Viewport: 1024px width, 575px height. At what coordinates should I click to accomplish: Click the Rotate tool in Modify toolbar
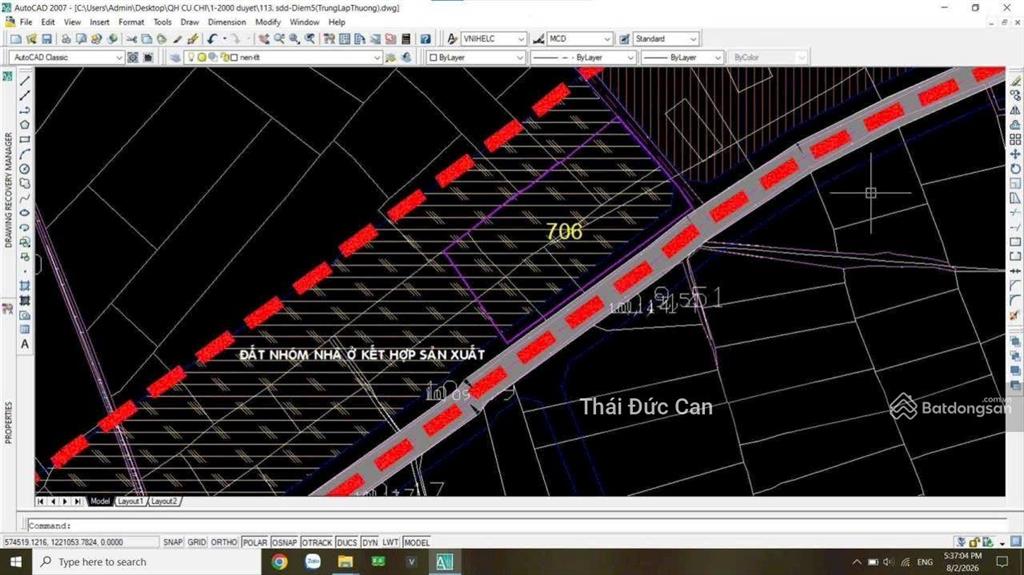(x=1015, y=169)
